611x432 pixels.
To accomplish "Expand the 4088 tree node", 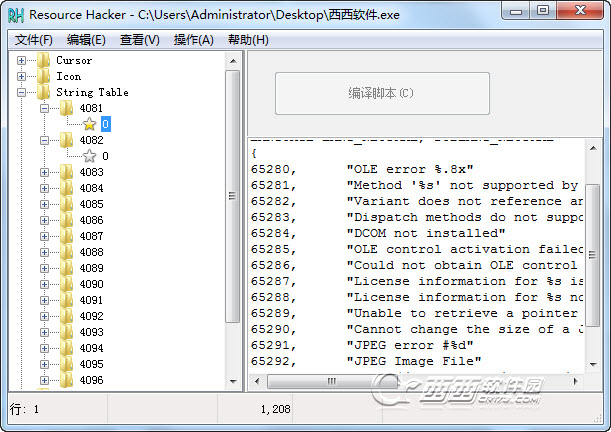I will pyautogui.click(x=44, y=252).
